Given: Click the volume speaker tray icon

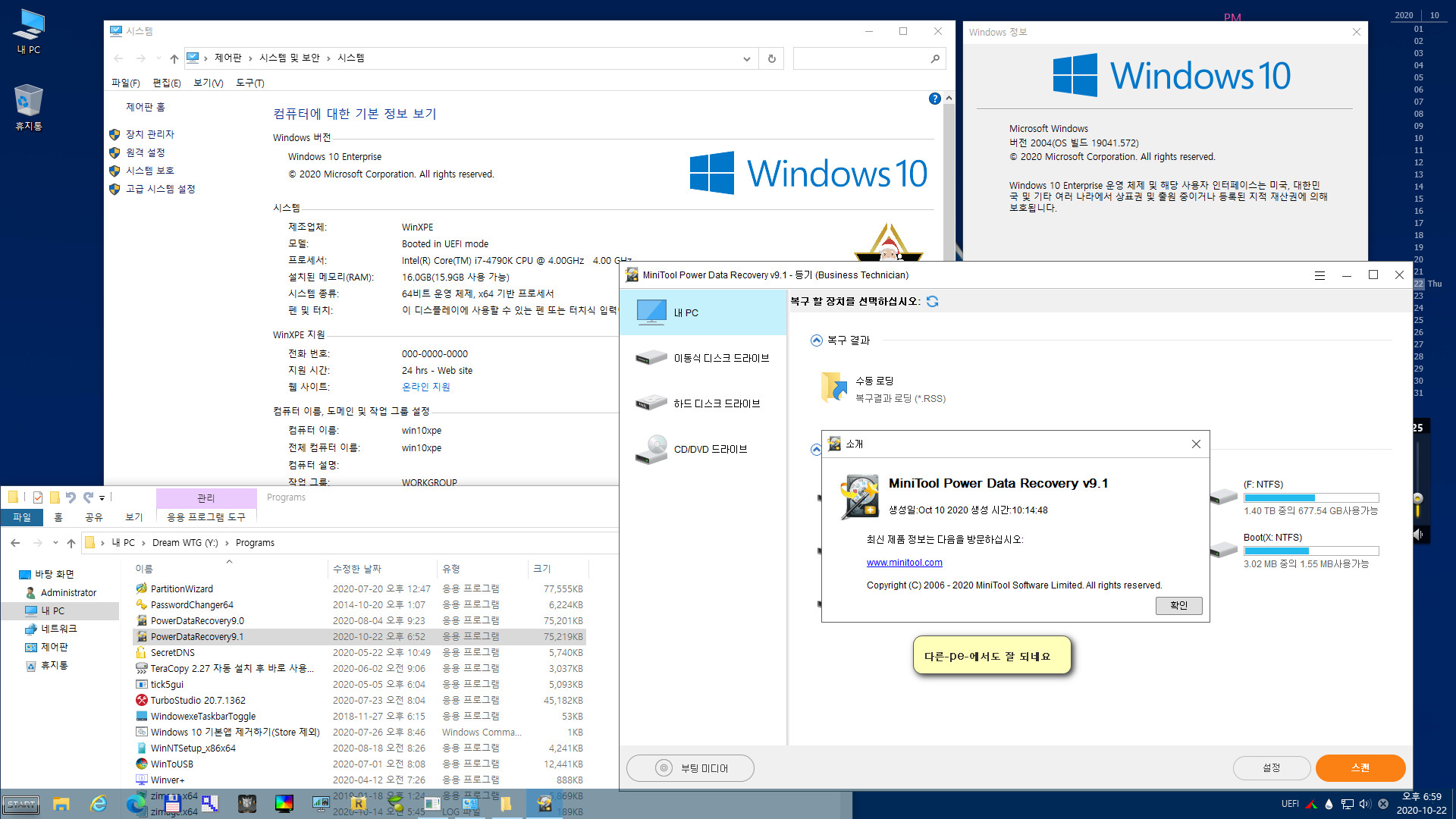Looking at the screenshot, I should point(1365,804).
